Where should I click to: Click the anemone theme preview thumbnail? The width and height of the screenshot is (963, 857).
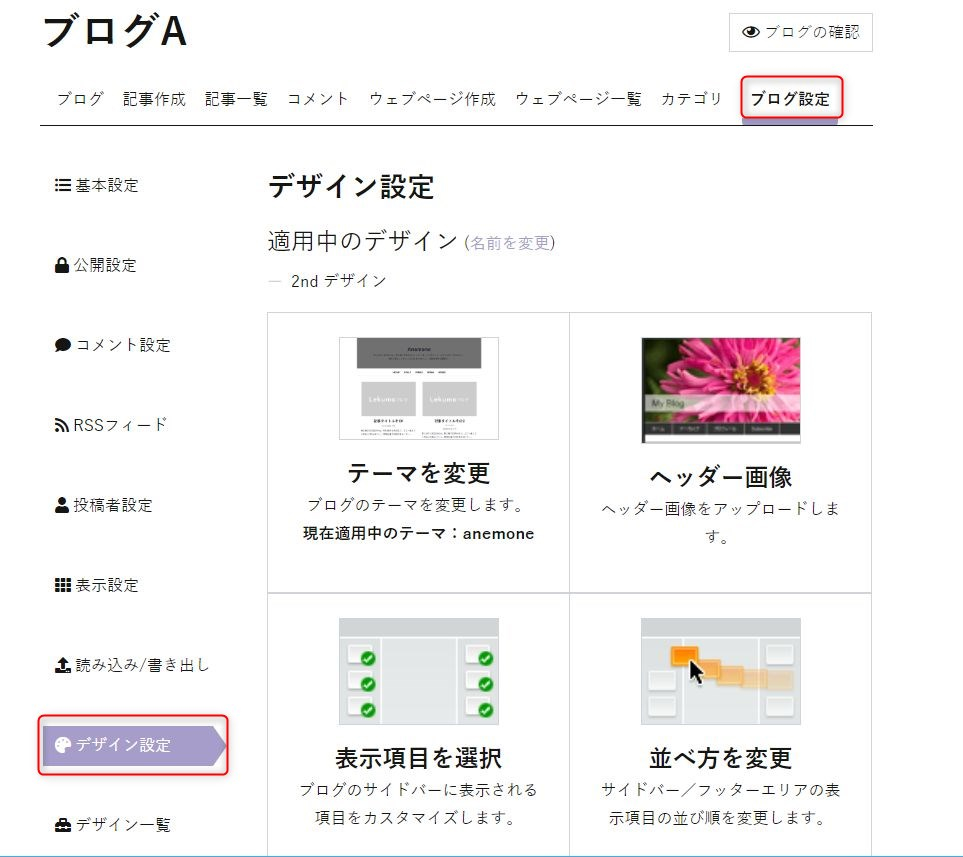pyautogui.click(x=419, y=388)
